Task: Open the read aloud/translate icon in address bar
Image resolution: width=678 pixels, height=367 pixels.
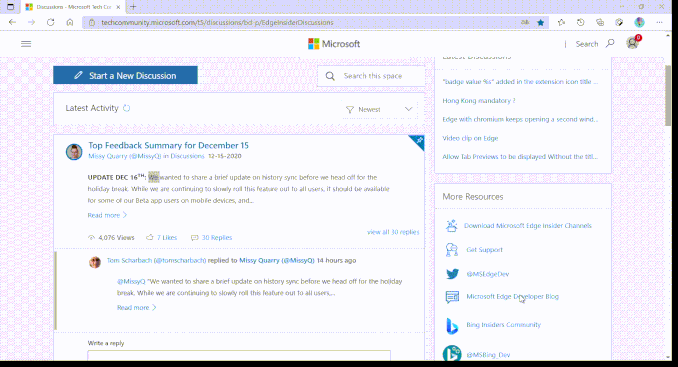Action: click(525, 22)
